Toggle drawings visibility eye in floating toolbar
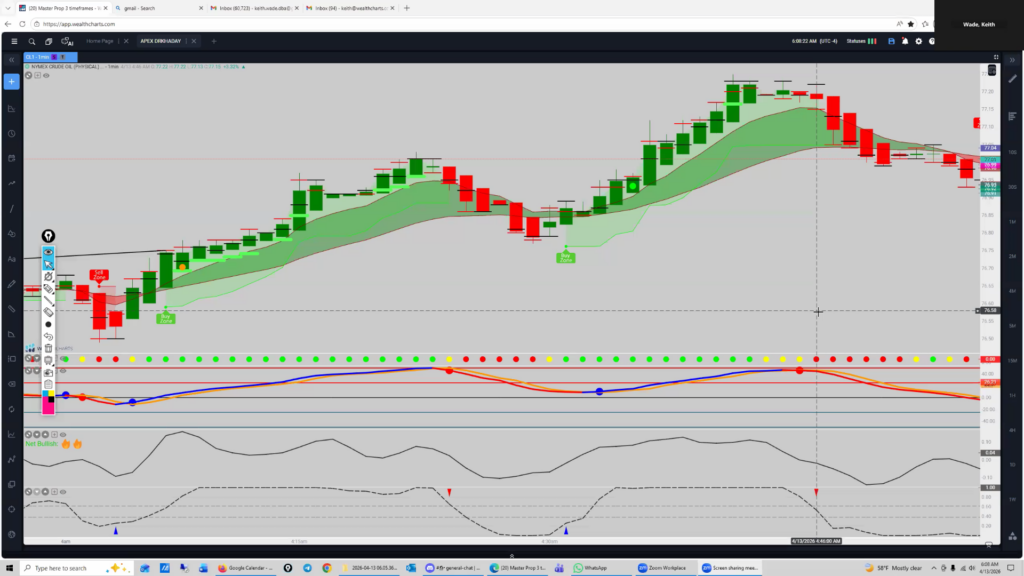The height and width of the screenshot is (576, 1024). (x=48, y=251)
